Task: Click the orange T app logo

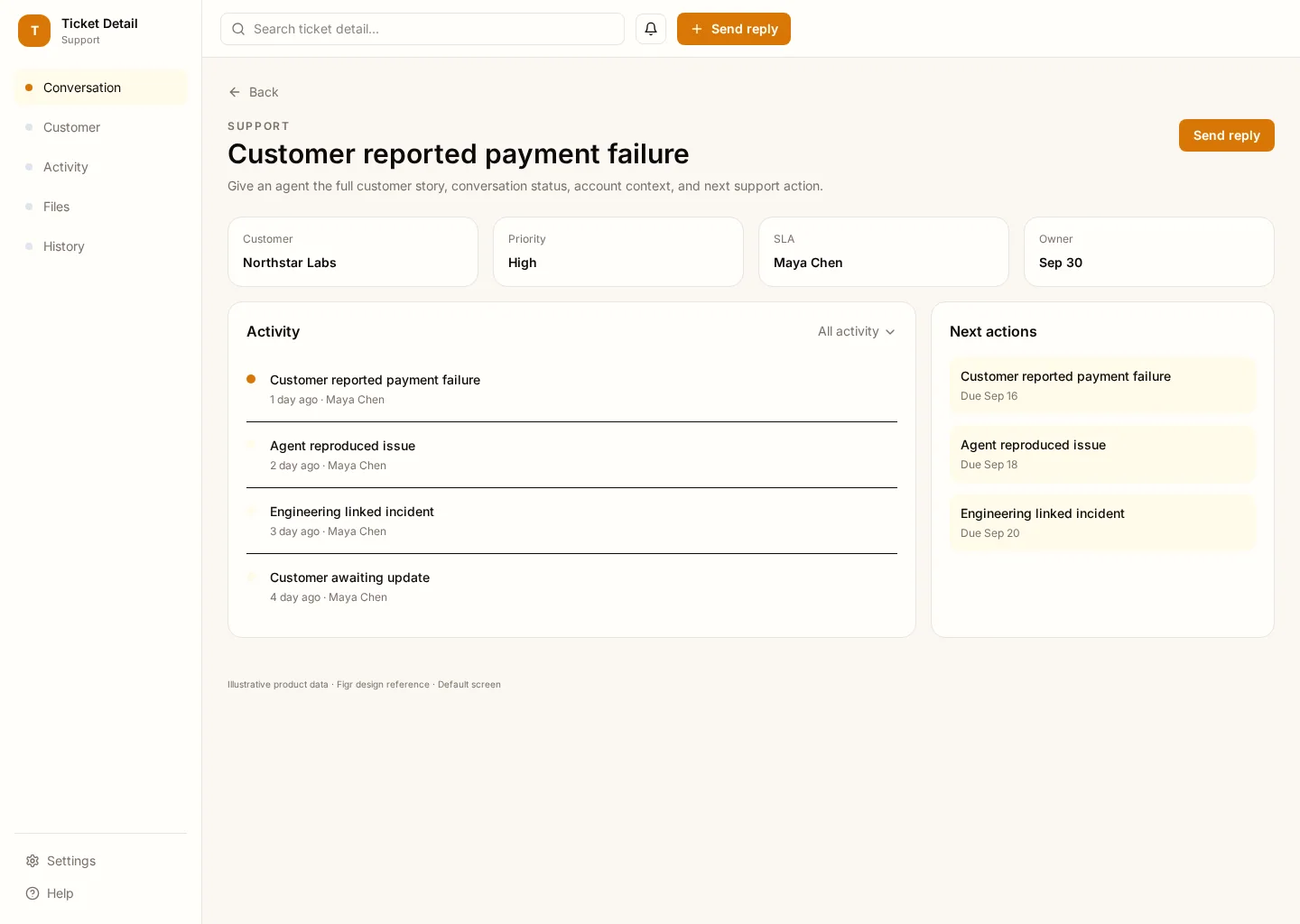Action: (x=34, y=31)
